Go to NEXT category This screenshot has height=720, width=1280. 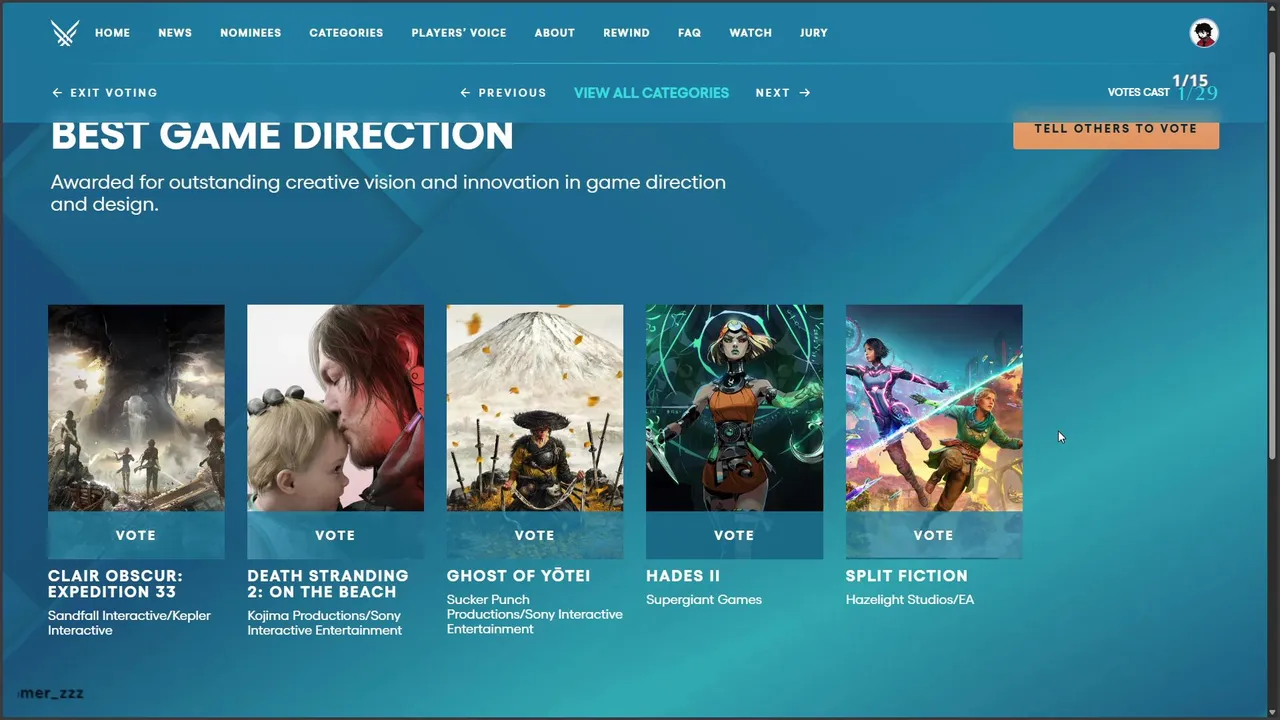click(783, 93)
